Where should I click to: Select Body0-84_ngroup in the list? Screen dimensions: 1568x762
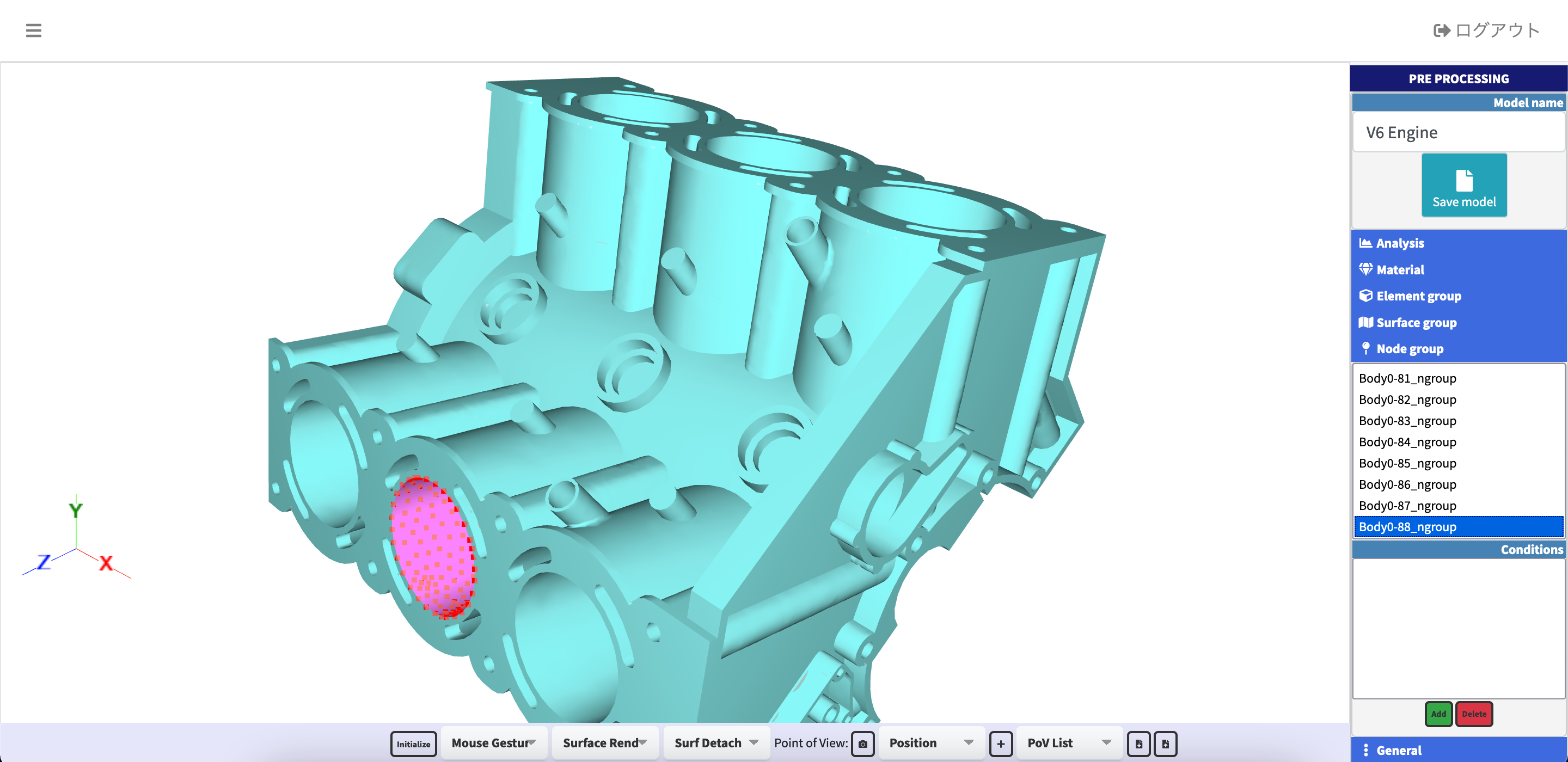1407,442
